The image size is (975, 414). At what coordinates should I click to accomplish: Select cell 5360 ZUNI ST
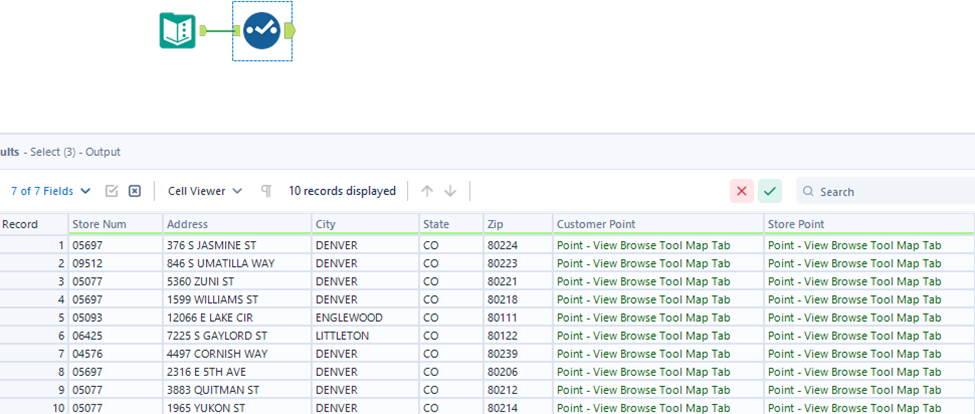pyautogui.click(x=238, y=282)
